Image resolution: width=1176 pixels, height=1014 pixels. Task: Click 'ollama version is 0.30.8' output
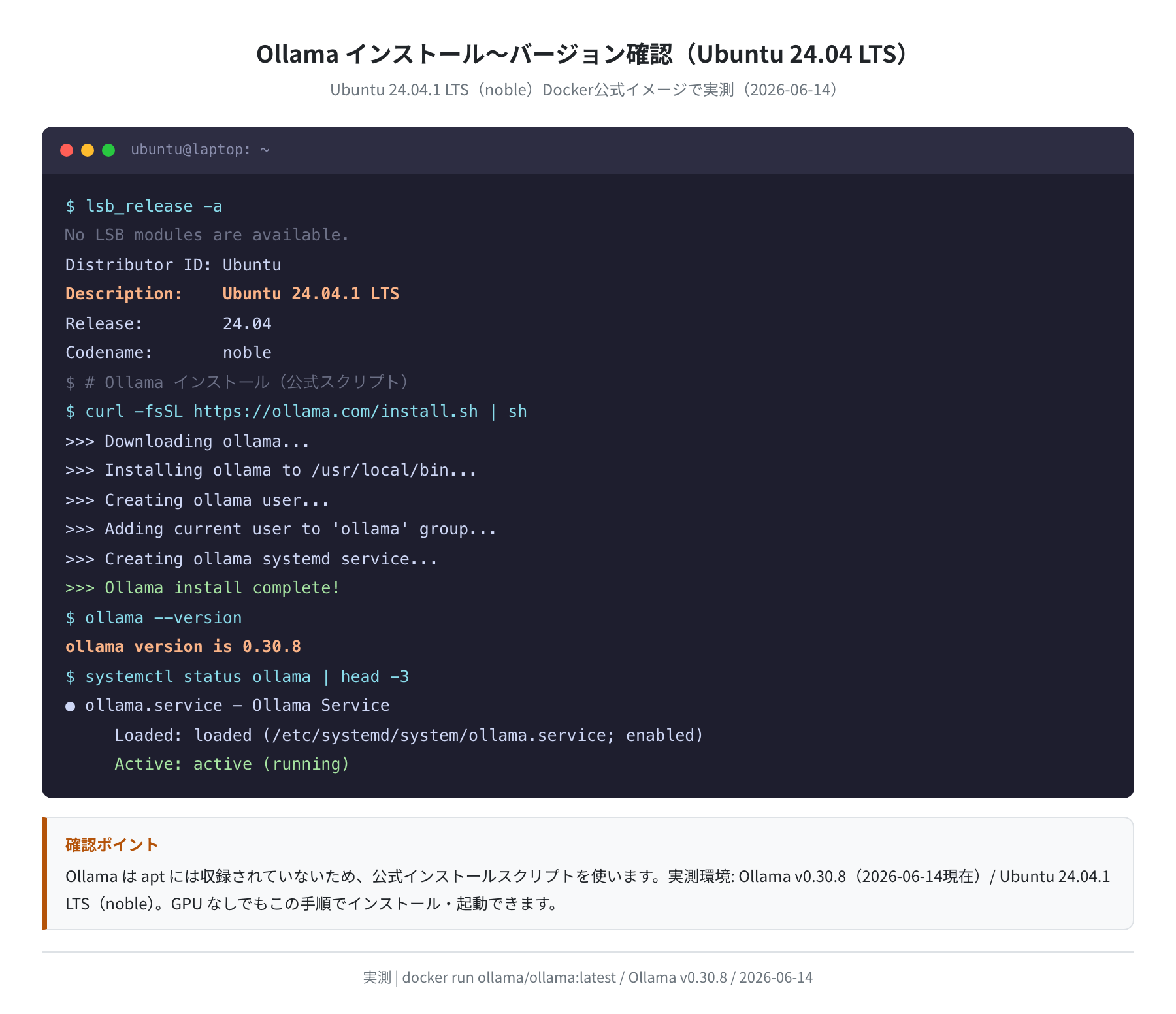click(x=183, y=647)
